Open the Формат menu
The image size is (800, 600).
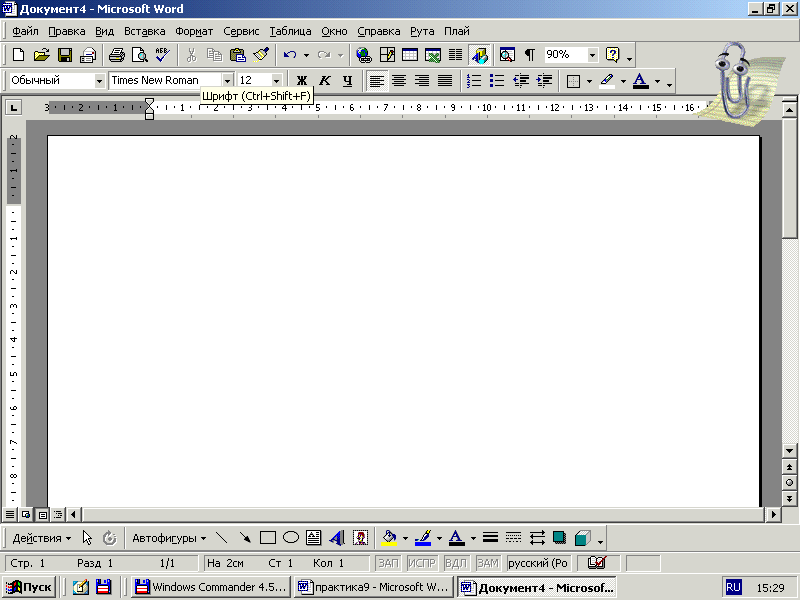(x=194, y=31)
